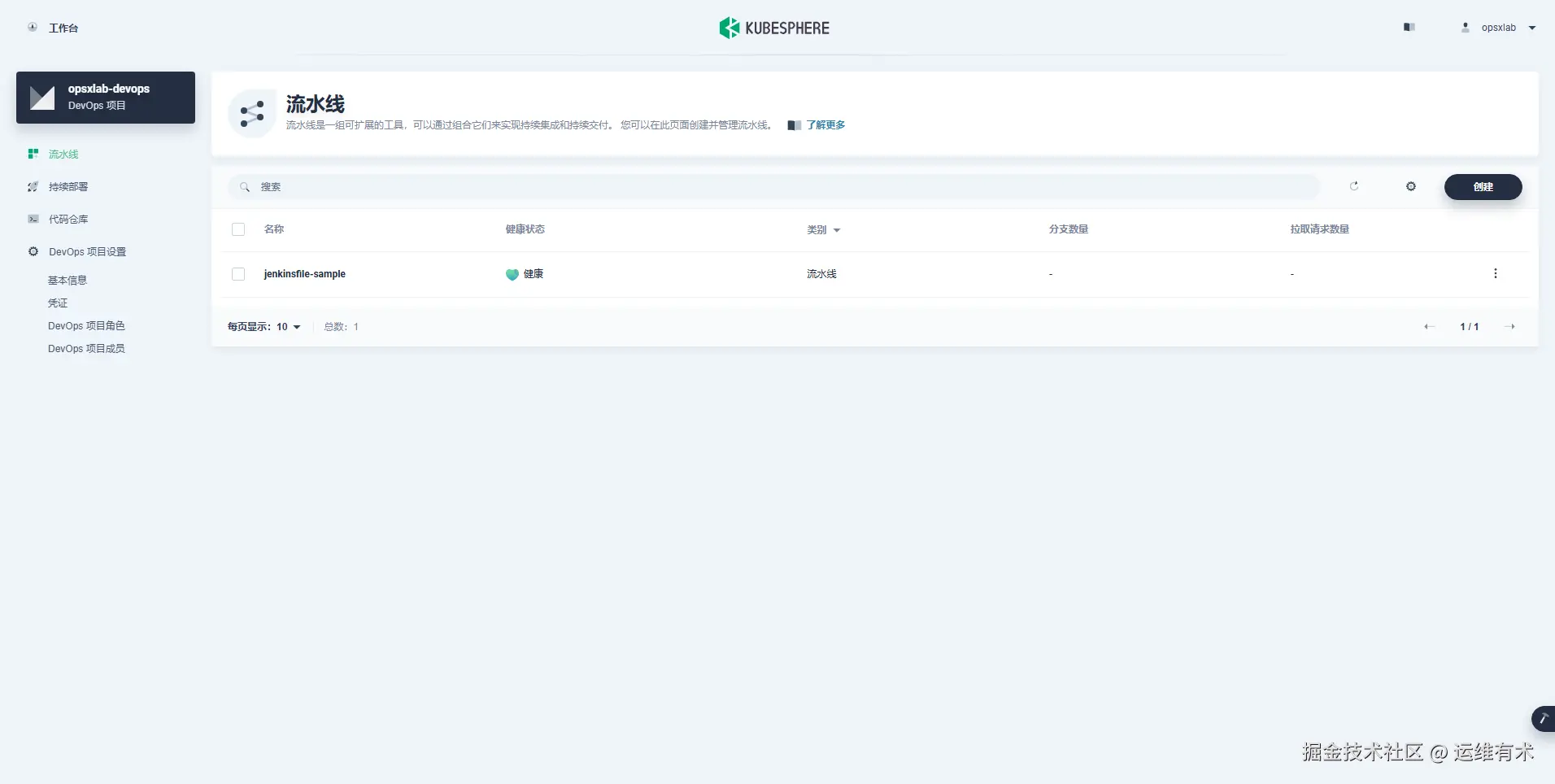This screenshot has width=1555, height=784.
Task: Open the jenkinsfile-sample row actions menu
Action: pos(1495,273)
